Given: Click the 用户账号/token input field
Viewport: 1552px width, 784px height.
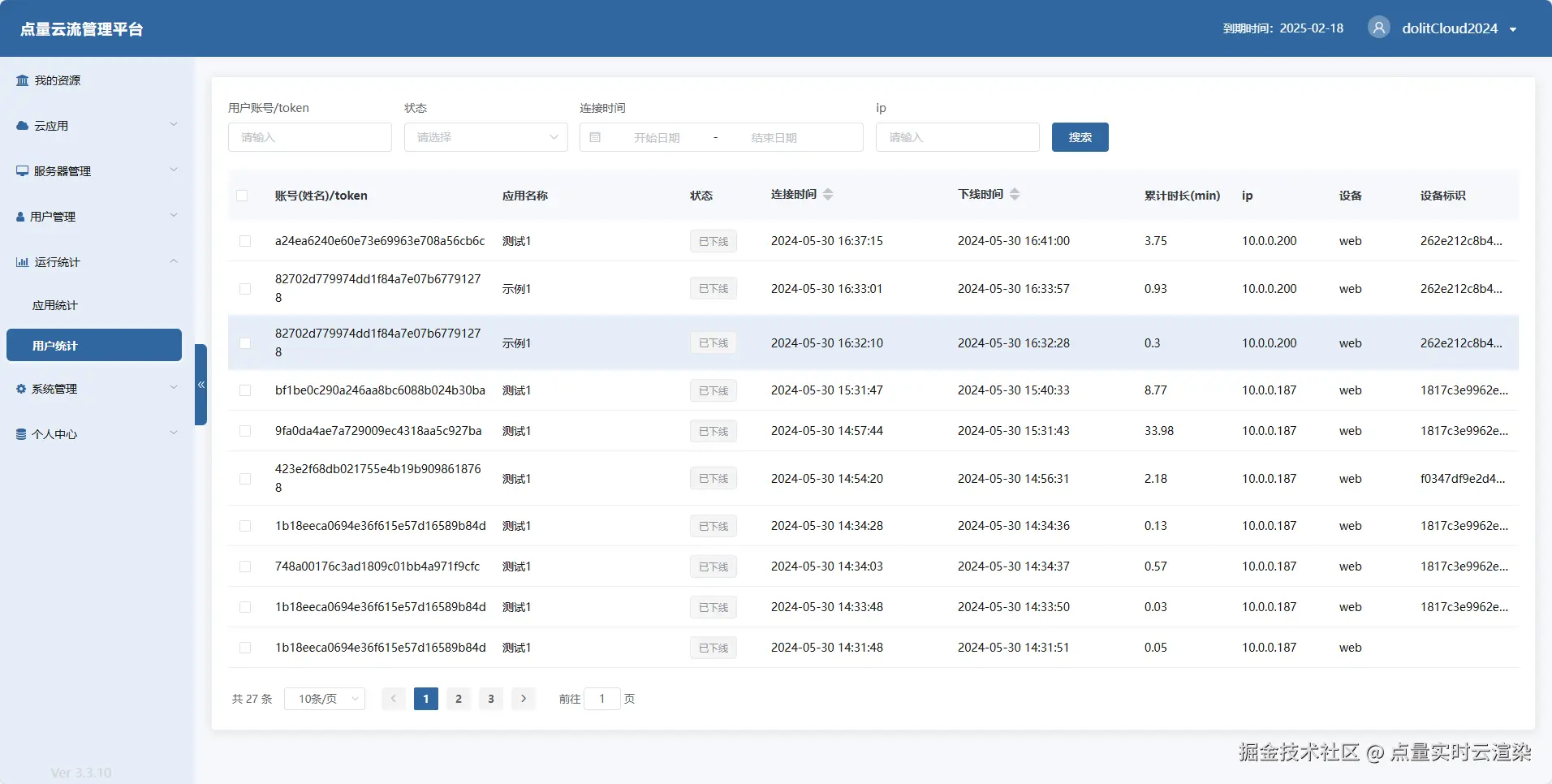Looking at the screenshot, I should 310,137.
